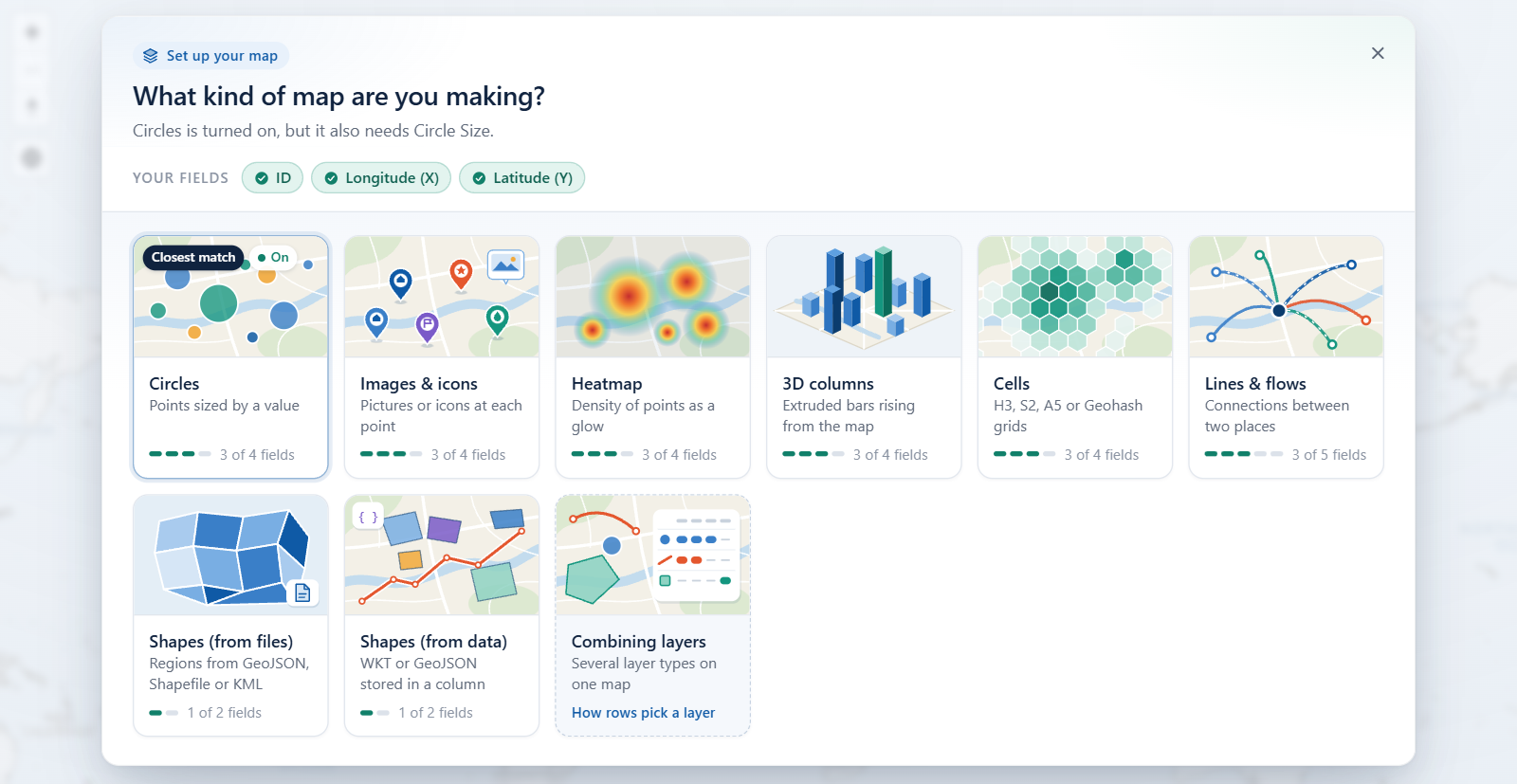The width and height of the screenshot is (1517, 784).
Task: Click the green check icon on the ID chip
Action: pos(262,178)
